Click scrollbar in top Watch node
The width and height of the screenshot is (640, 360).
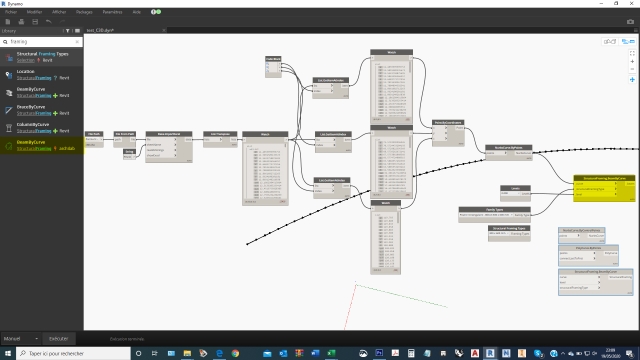pyautogui.click(x=410, y=67)
